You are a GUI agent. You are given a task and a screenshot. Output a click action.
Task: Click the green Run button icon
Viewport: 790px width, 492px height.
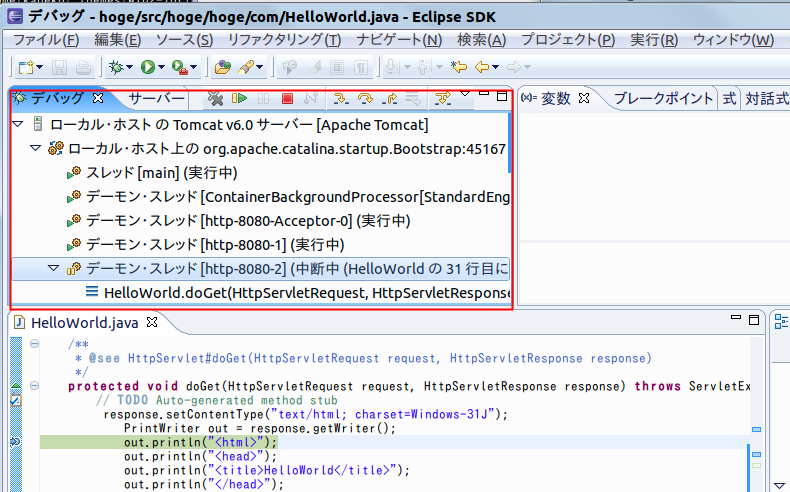[148, 67]
